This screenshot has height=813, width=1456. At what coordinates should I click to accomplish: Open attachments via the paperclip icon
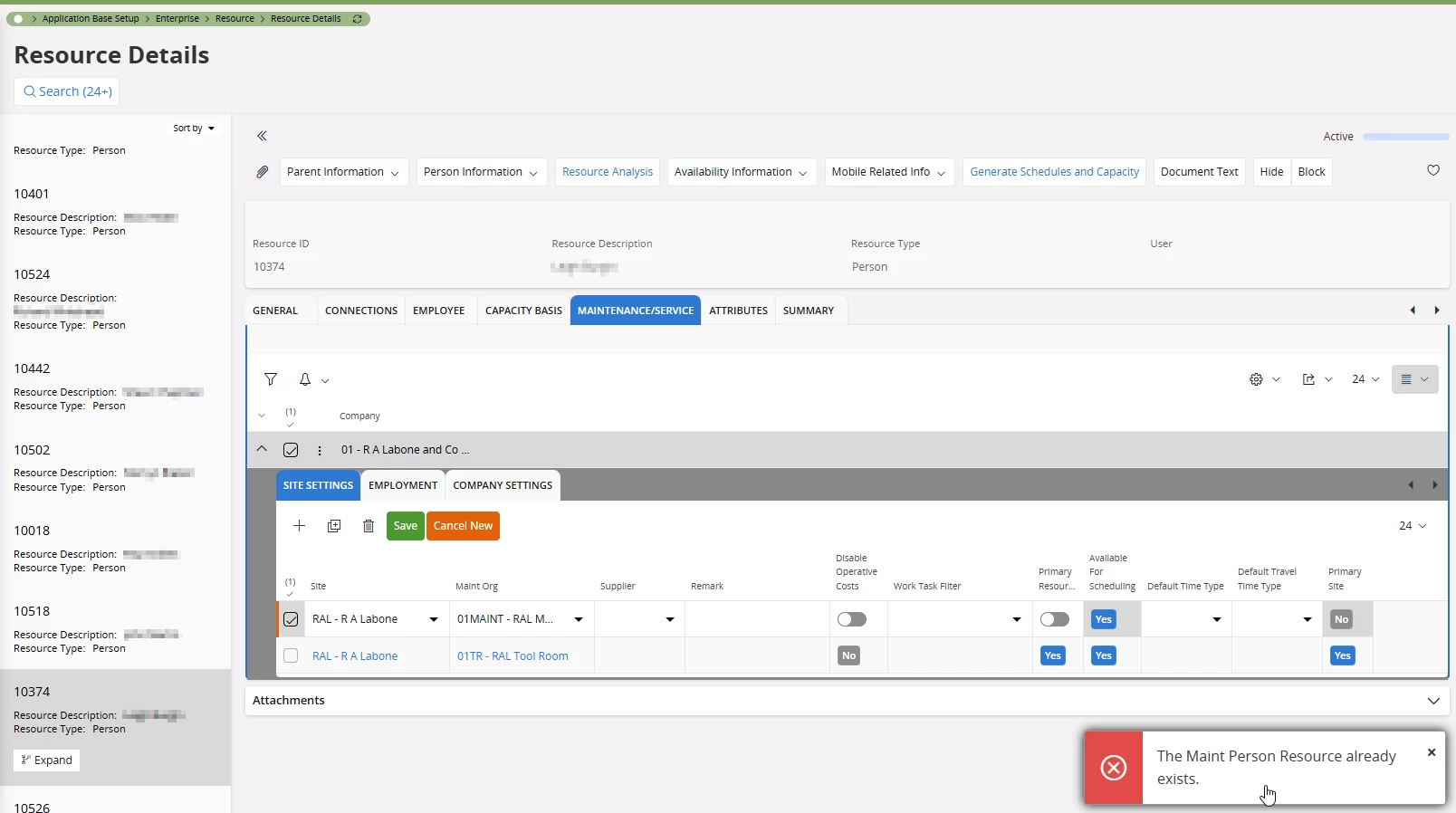[262, 172]
